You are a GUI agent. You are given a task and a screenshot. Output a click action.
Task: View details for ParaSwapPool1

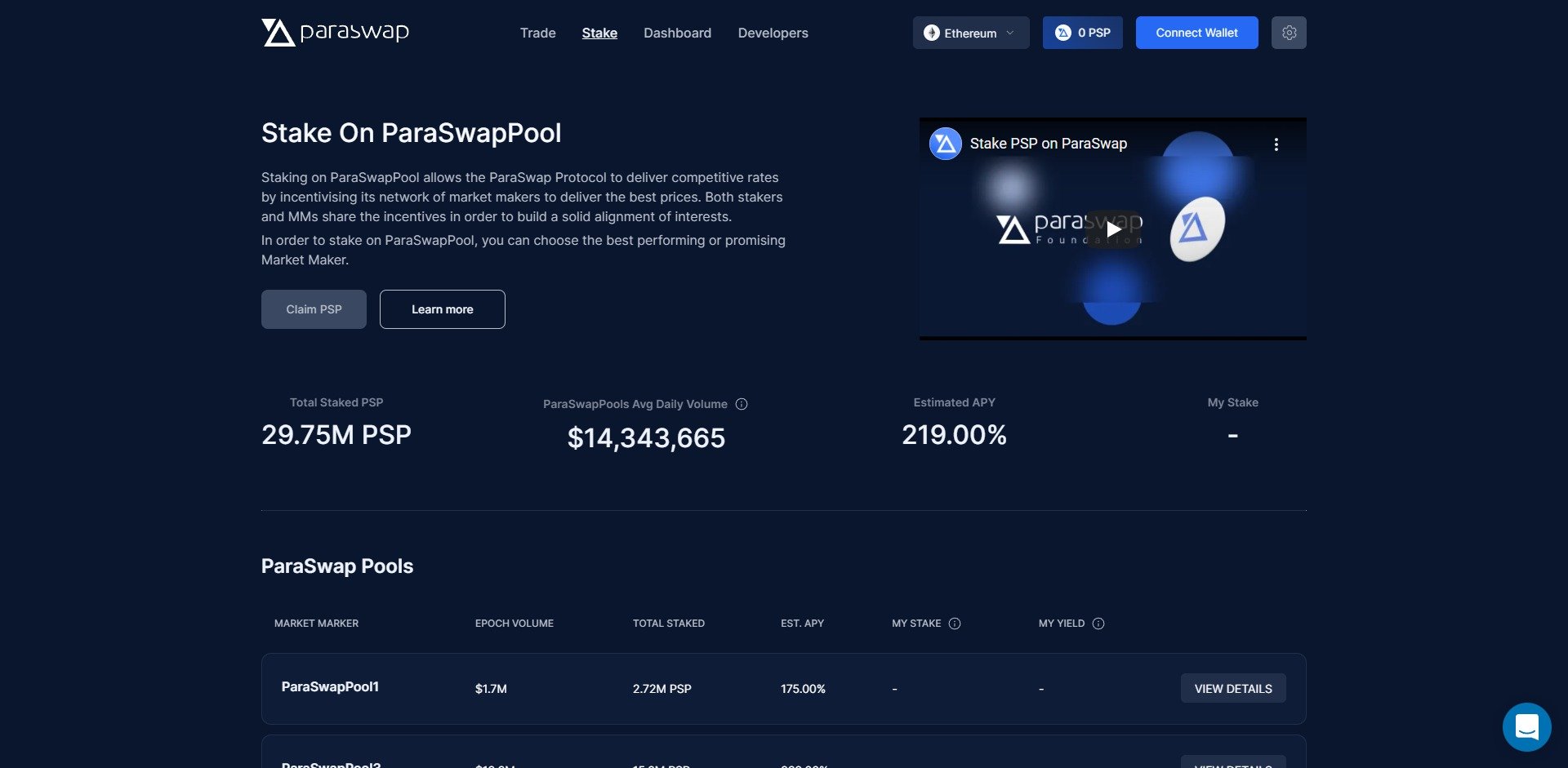point(1232,689)
